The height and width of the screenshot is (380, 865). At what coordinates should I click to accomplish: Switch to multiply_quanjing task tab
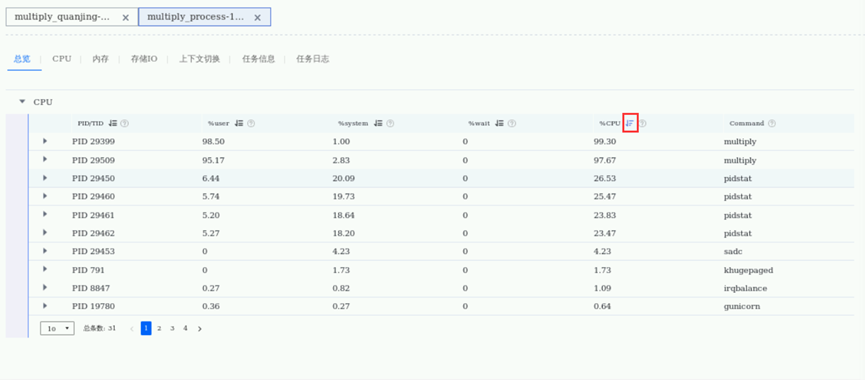tap(72, 17)
